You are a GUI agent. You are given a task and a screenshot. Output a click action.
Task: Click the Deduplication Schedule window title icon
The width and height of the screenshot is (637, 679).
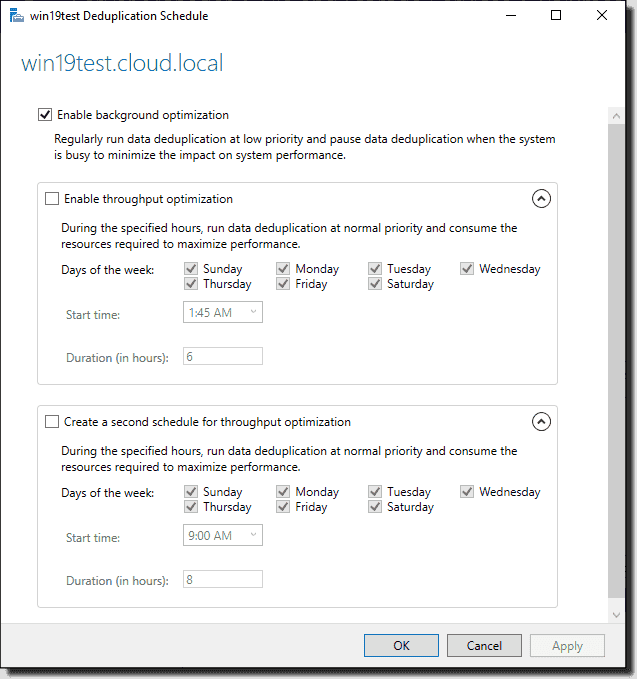[16, 16]
